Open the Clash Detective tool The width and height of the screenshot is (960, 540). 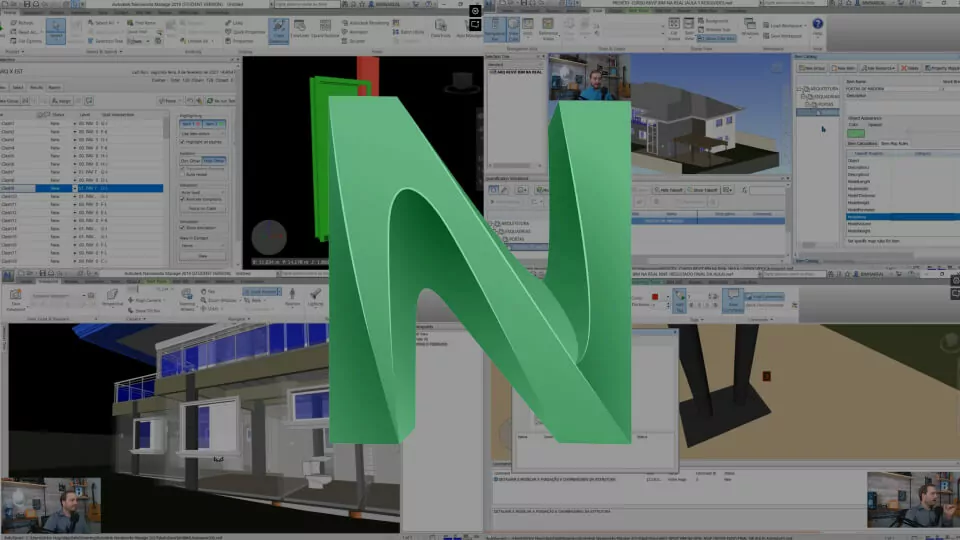coord(279,30)
